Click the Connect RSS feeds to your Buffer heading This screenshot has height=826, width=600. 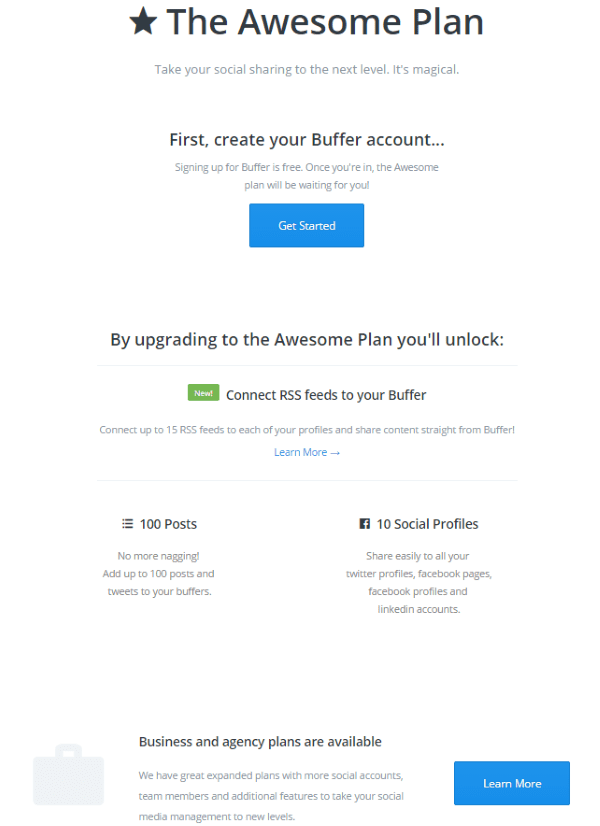click(x=326, y=395)
